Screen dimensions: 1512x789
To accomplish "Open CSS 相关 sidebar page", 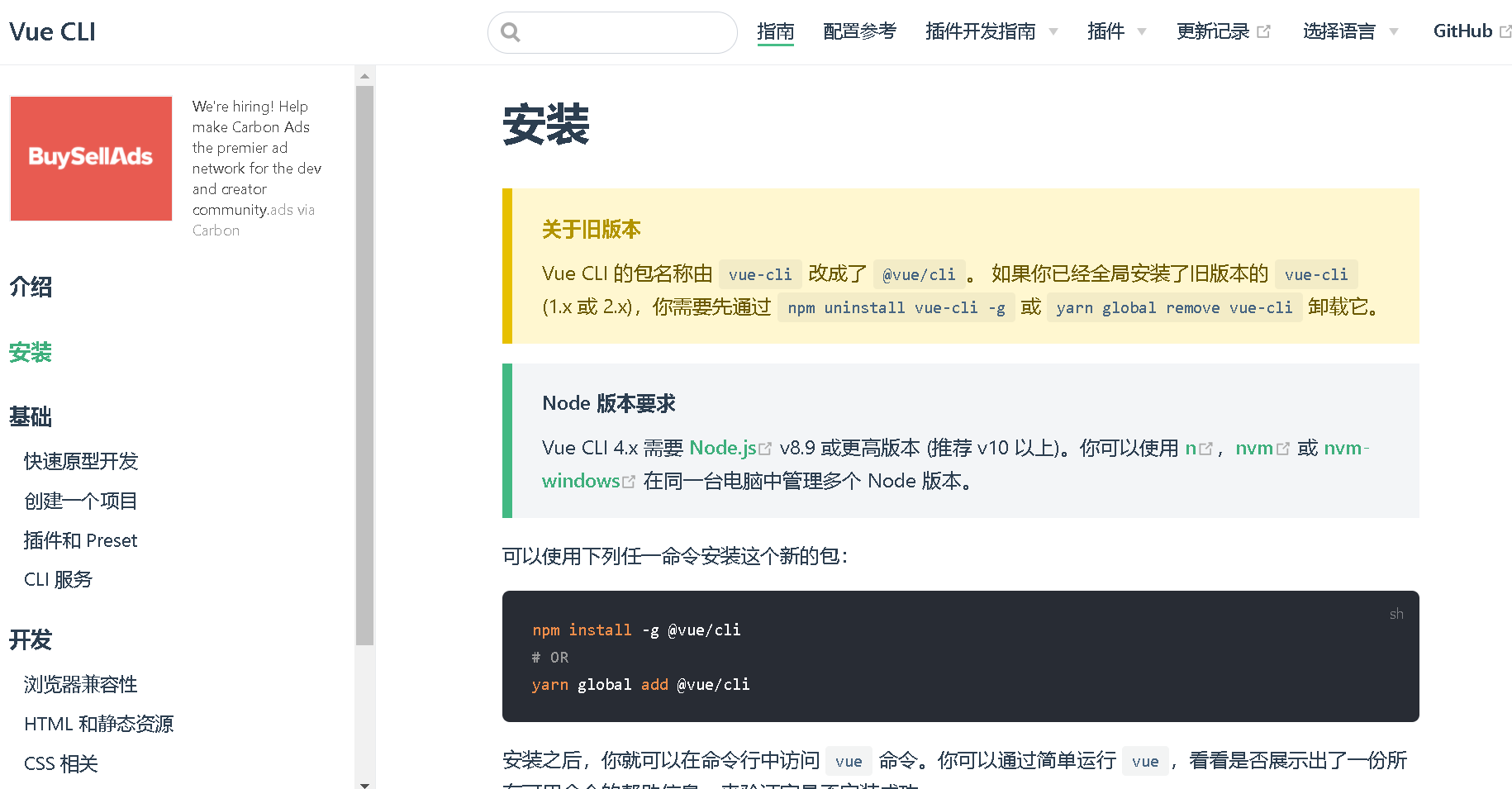I will pos(61,763).
